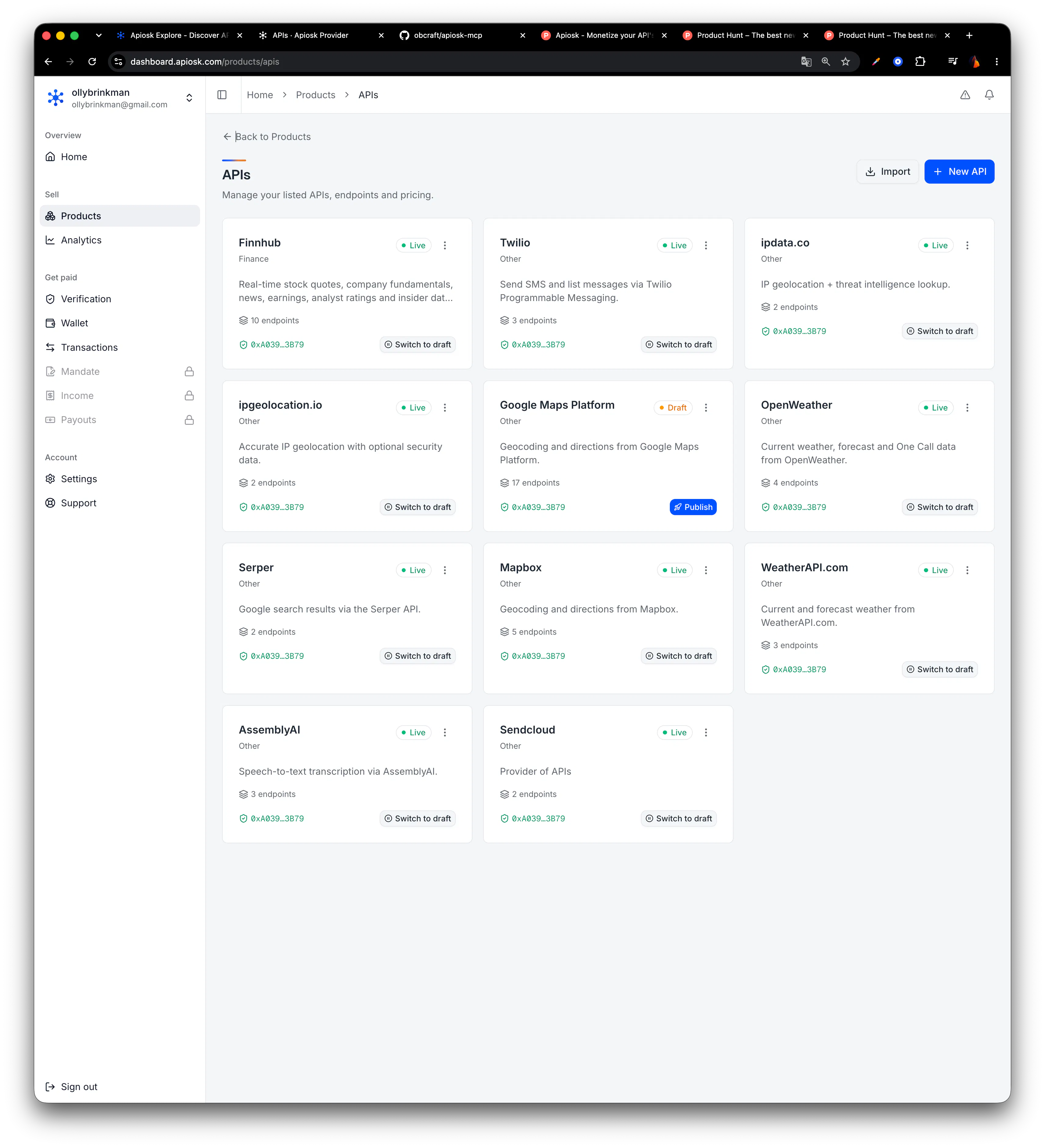Open Transactions in sidebar

pos(120,347)
